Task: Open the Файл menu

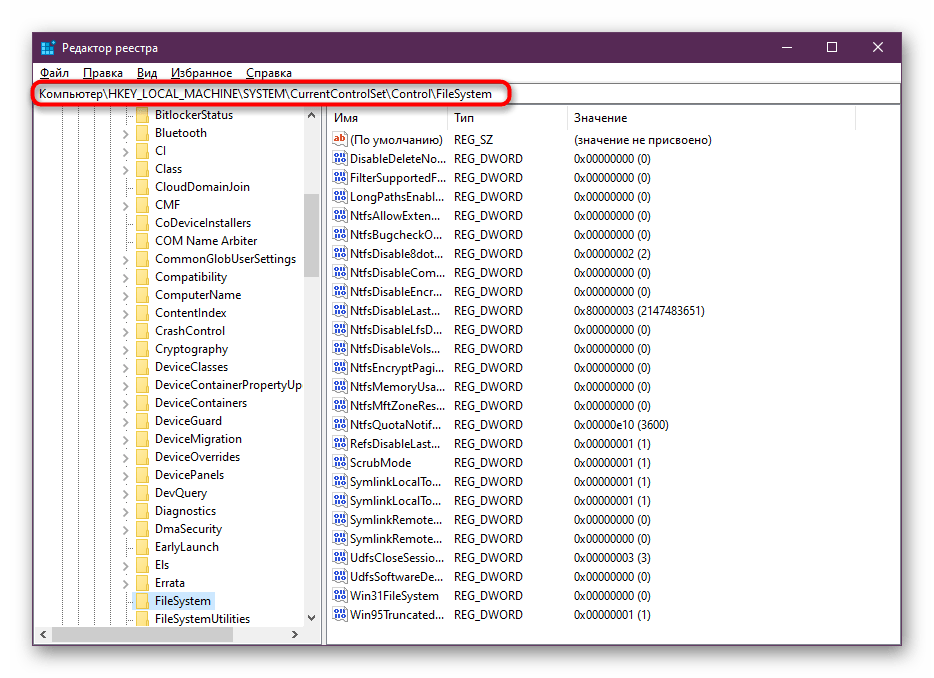Action: click(x=54, y=73)
